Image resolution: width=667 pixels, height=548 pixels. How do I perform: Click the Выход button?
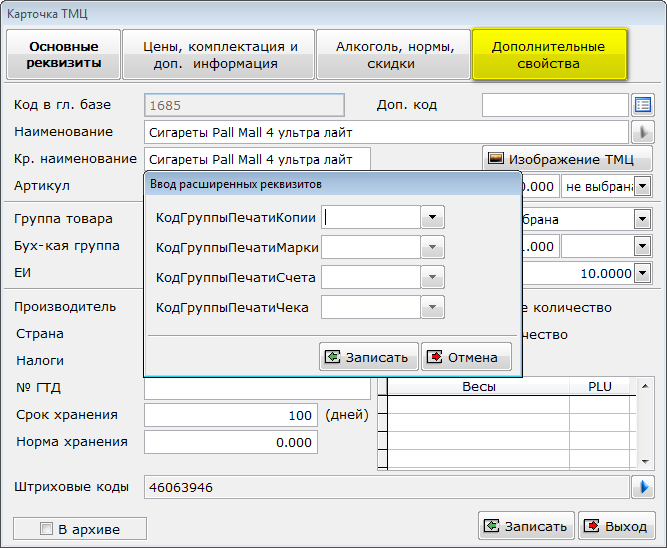tap(617, 526)
